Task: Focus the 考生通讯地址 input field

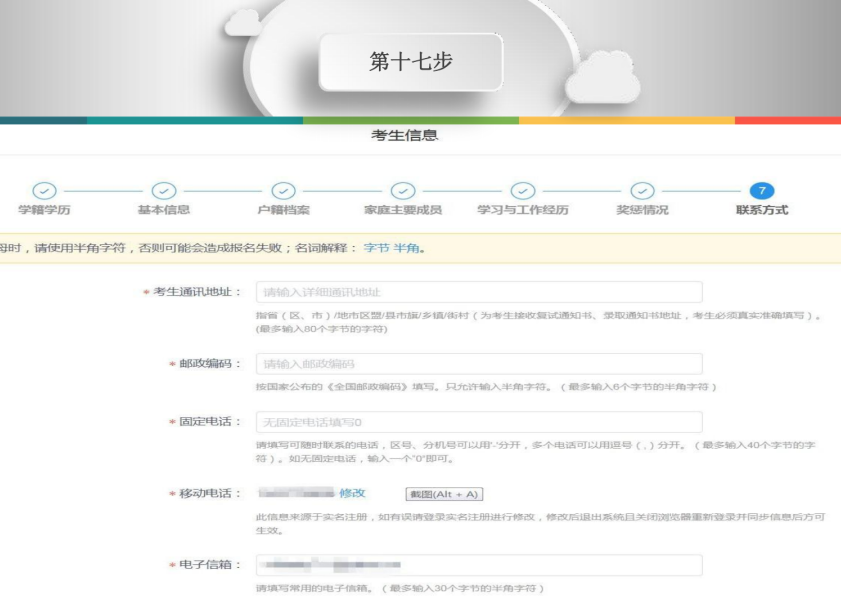Action: click(x=479, y=292)
